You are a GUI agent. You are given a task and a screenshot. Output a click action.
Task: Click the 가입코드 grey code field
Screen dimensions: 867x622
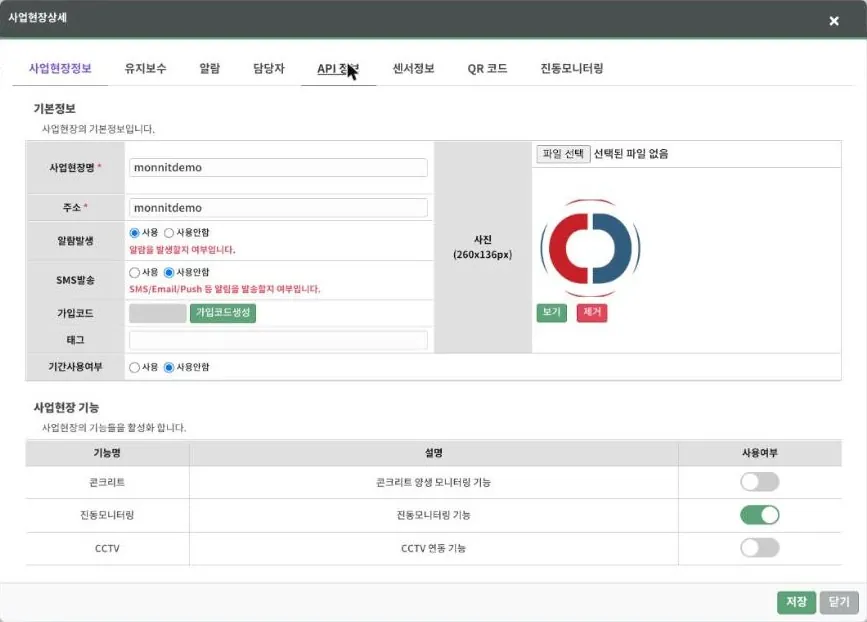[158, 313]
